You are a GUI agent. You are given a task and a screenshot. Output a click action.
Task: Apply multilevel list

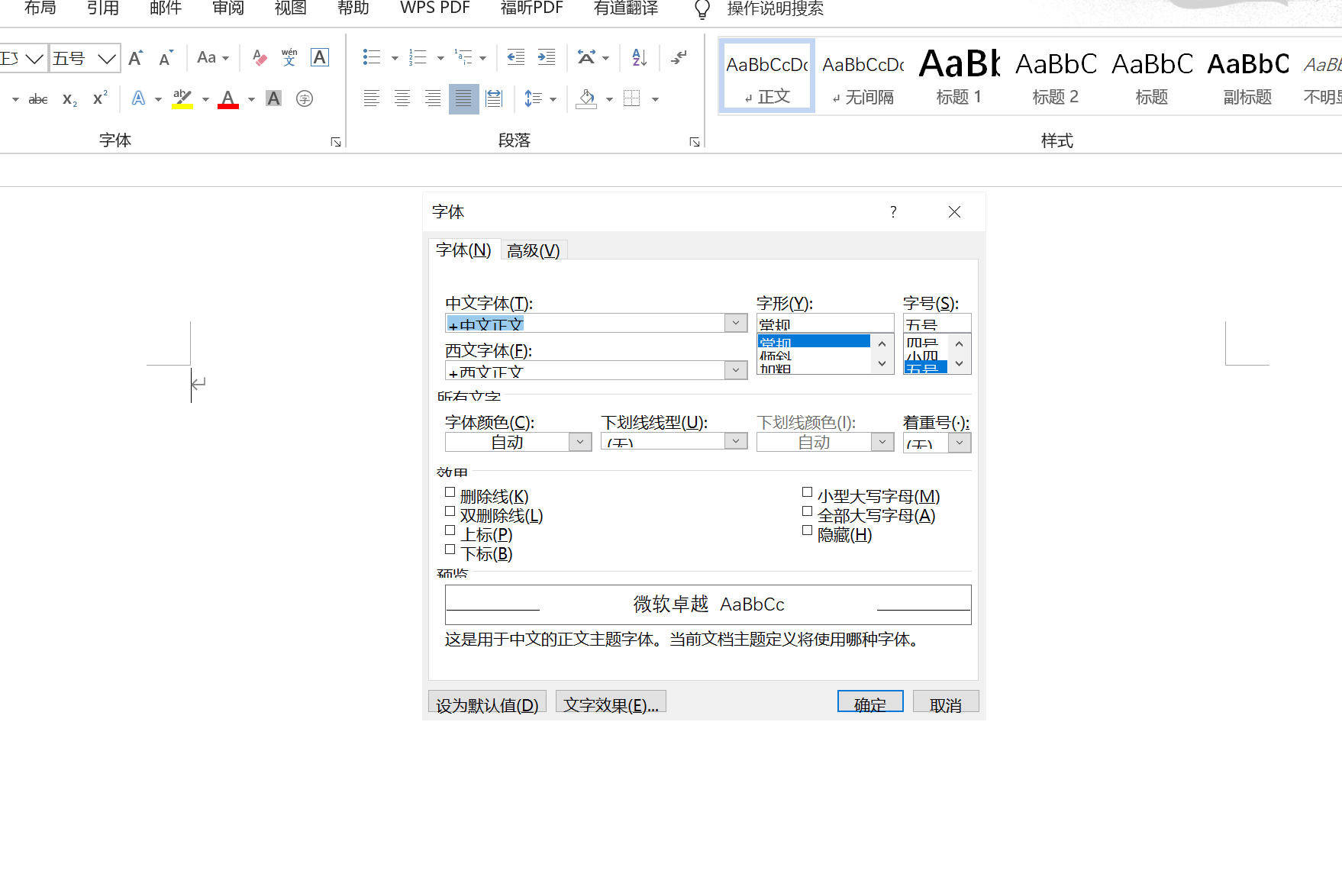click(x=463, y=57)
